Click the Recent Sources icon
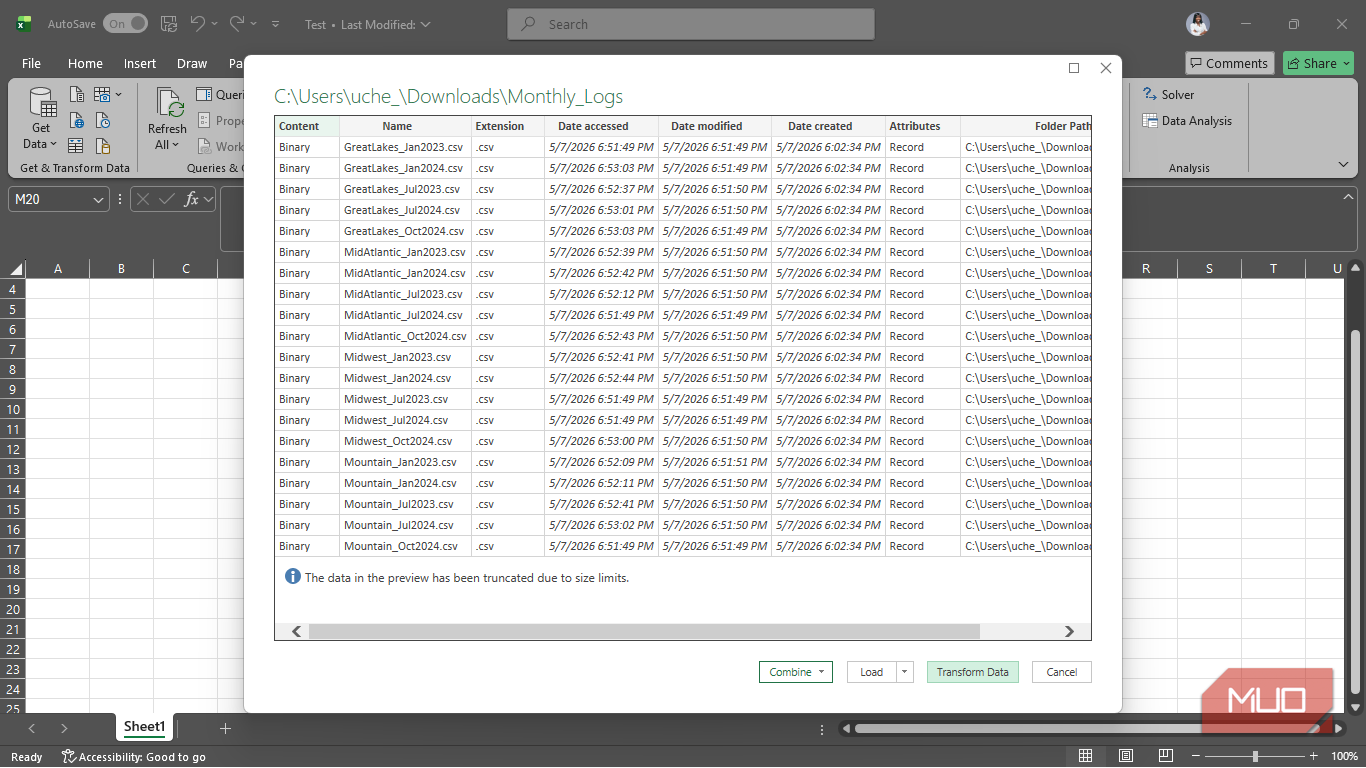 click(102, 121)
